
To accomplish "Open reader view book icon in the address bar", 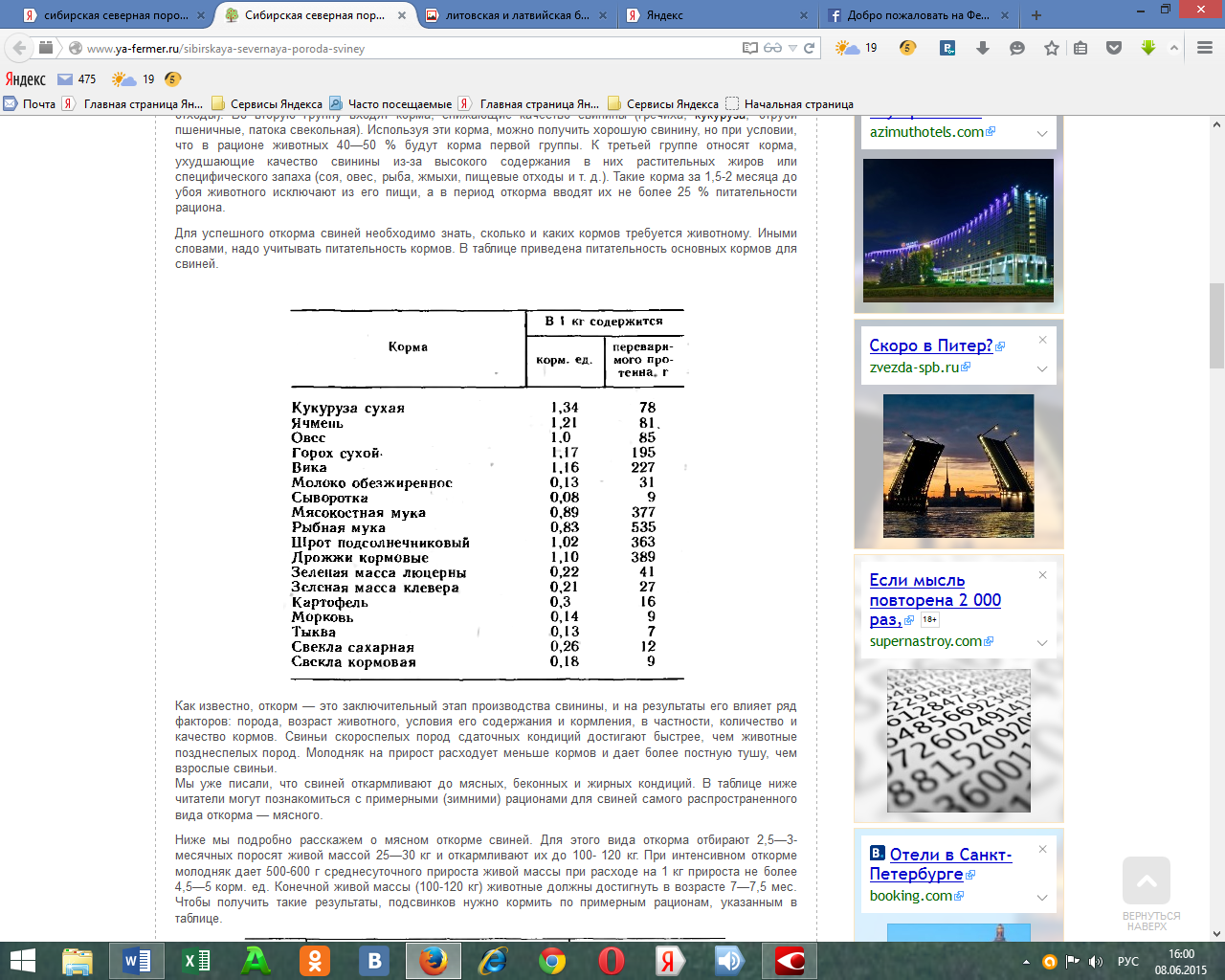I will [x=750, y=48].
